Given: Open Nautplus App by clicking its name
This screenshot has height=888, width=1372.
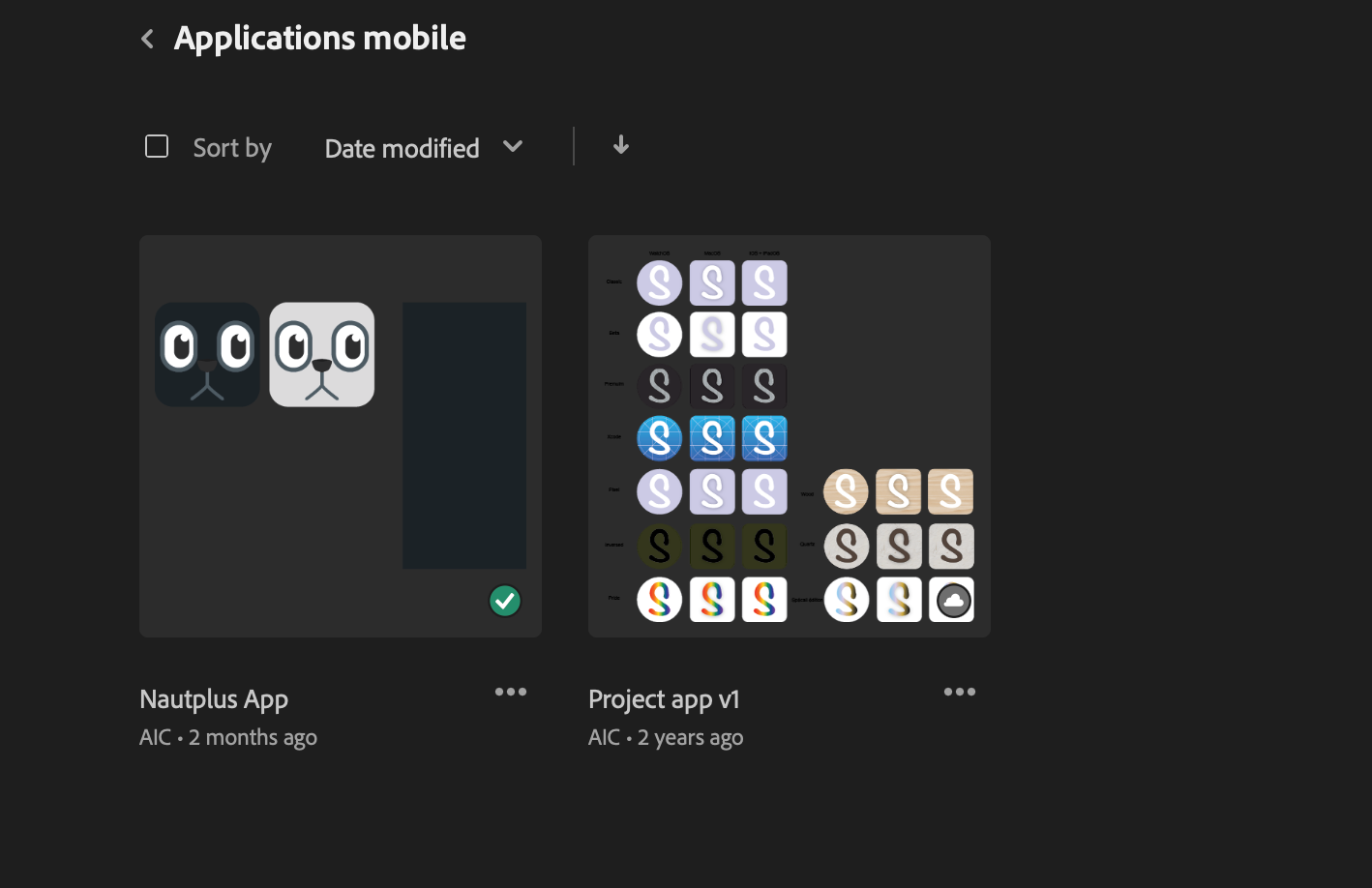Looking at the screenshot, I should (x=214, y=698).
